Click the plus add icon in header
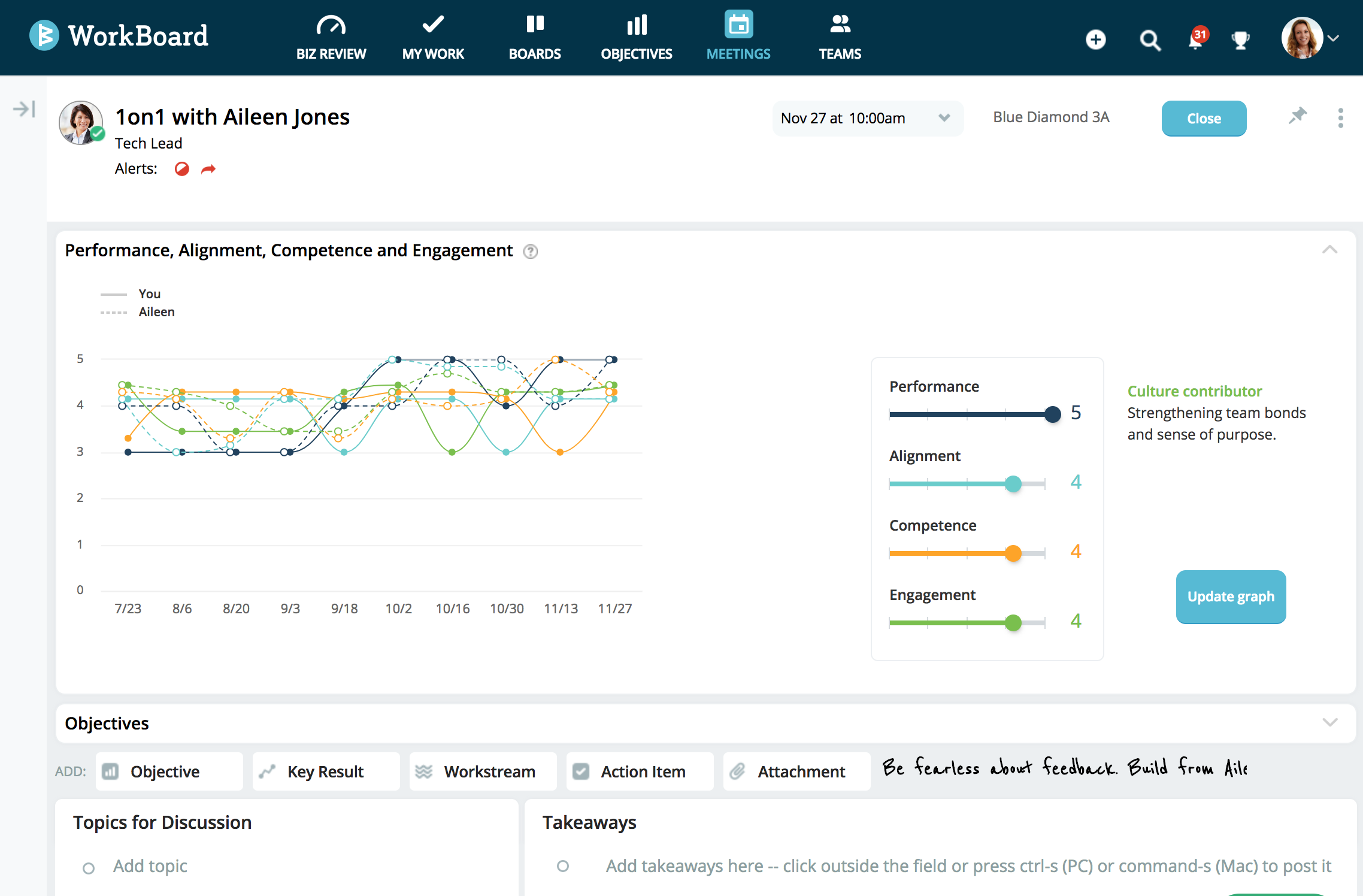The height and width of the screenshot is (896, 1363). pos(1096,40)
